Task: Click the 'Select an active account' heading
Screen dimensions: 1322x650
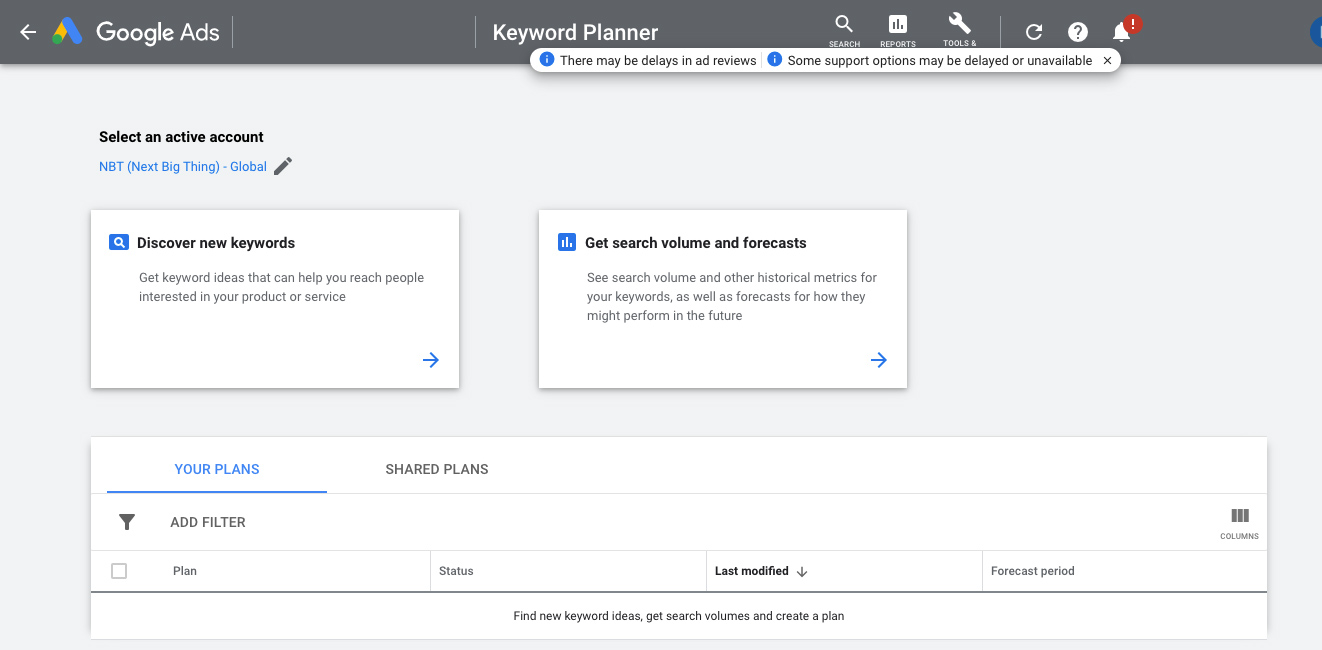Action: (x=181, y=137)
